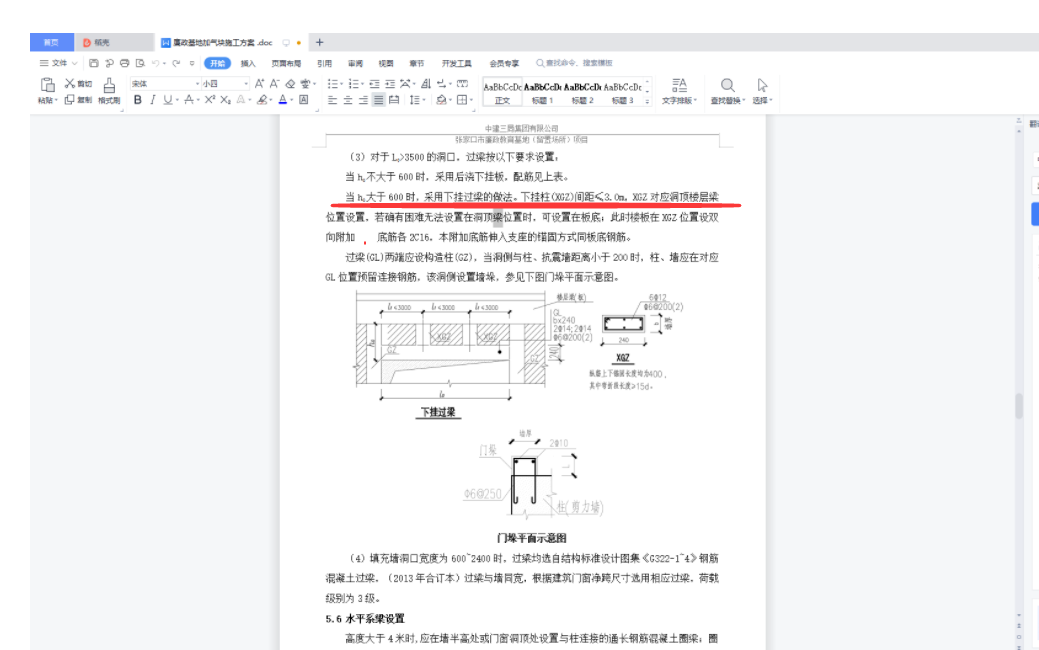
Task: Apply the 正文 style
Action: [502, 93]
